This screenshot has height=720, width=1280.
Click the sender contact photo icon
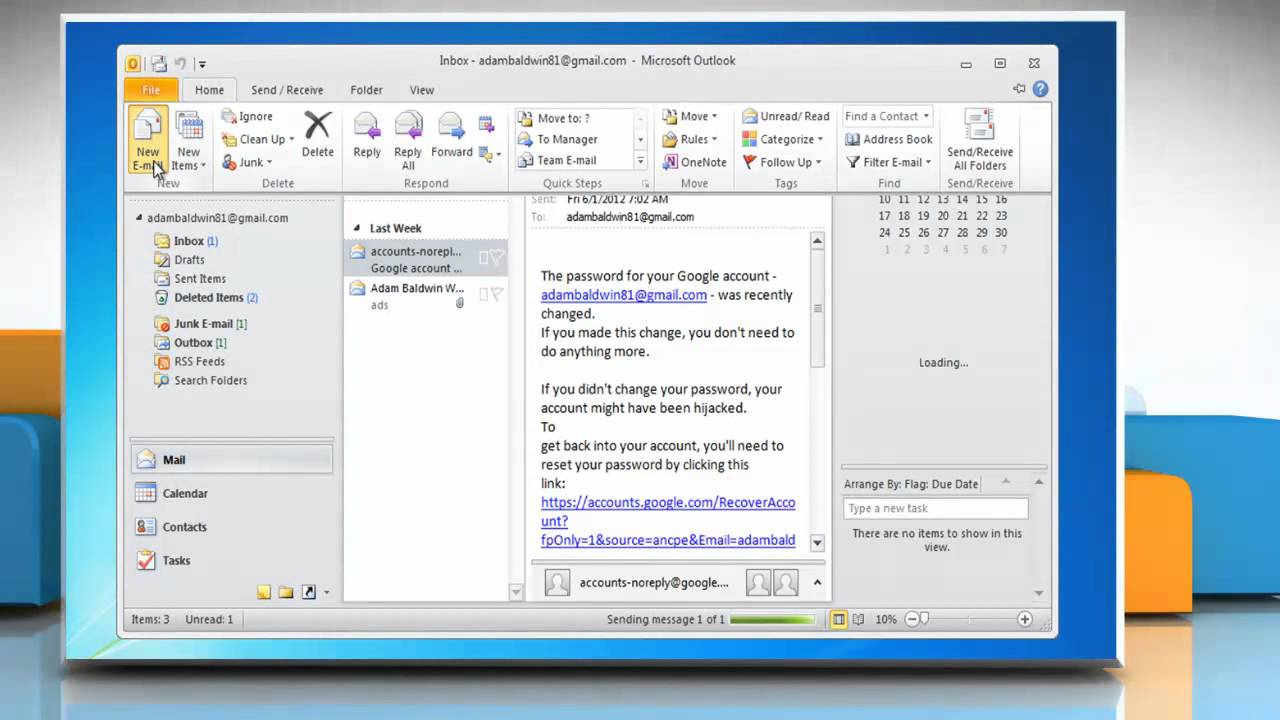(557, 583)
